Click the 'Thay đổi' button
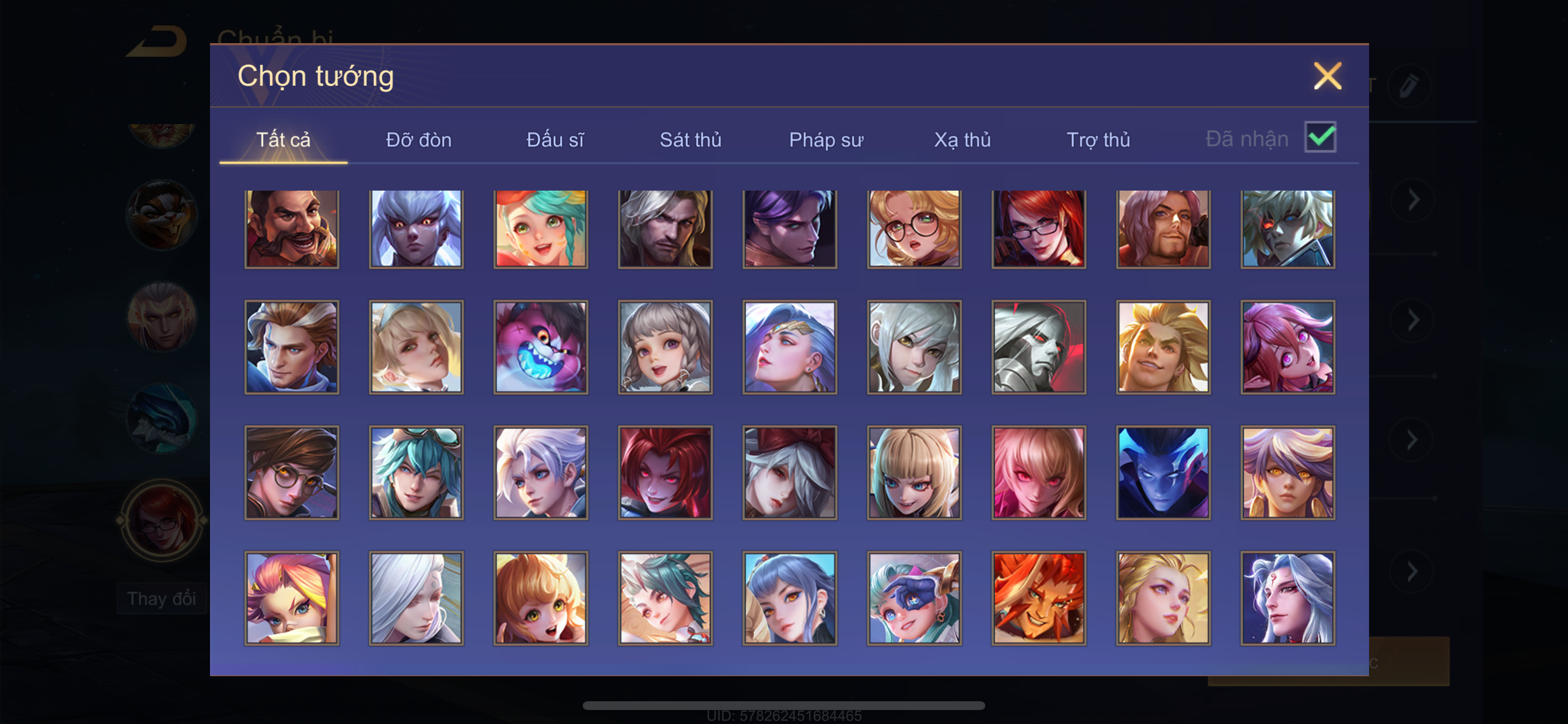The image size is (1568, 724). pyautogui.click(x=162, y=599)
